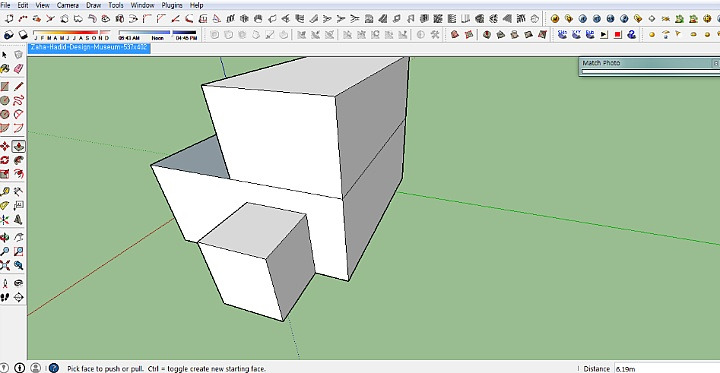
Task: Click the red stop square toolbar icon
Action: tap(618, 34)
